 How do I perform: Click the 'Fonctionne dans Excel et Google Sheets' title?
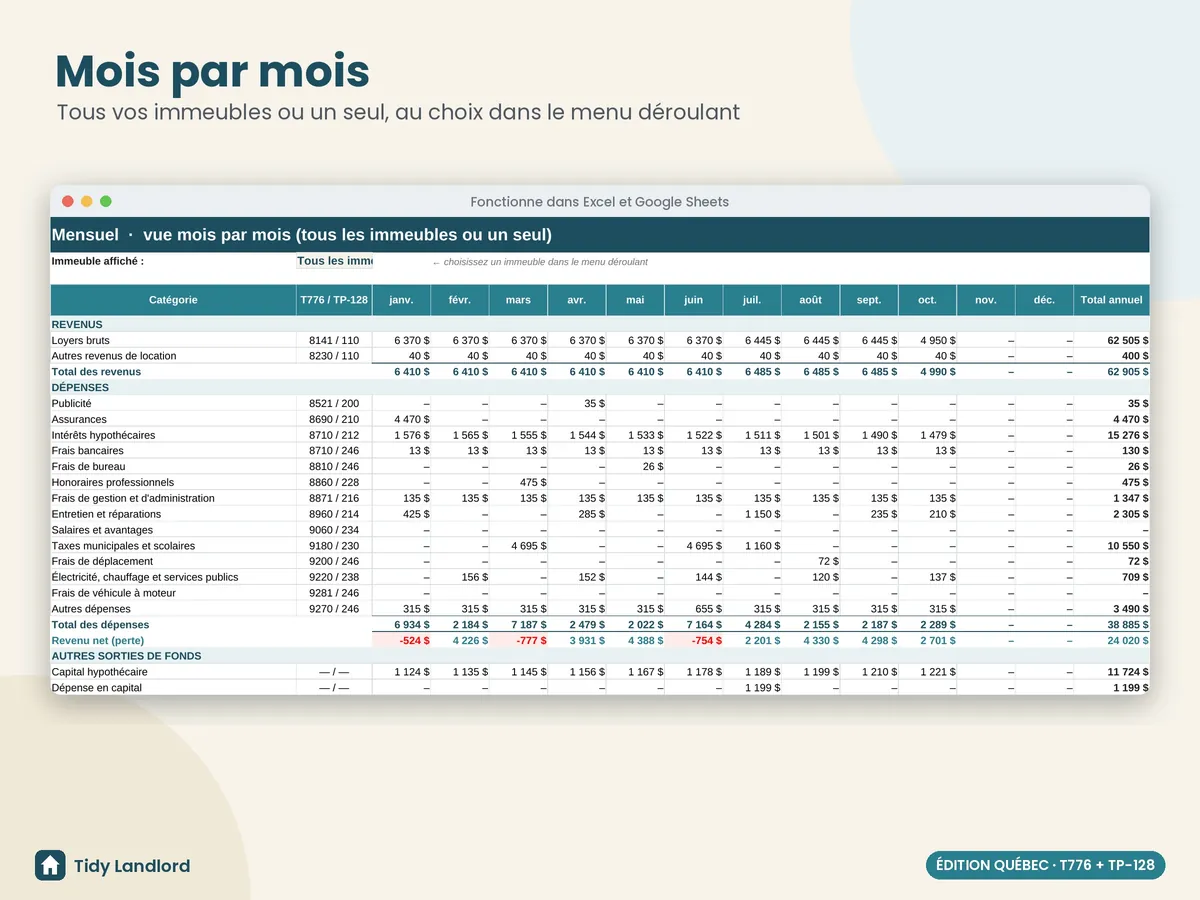[600, 202]
